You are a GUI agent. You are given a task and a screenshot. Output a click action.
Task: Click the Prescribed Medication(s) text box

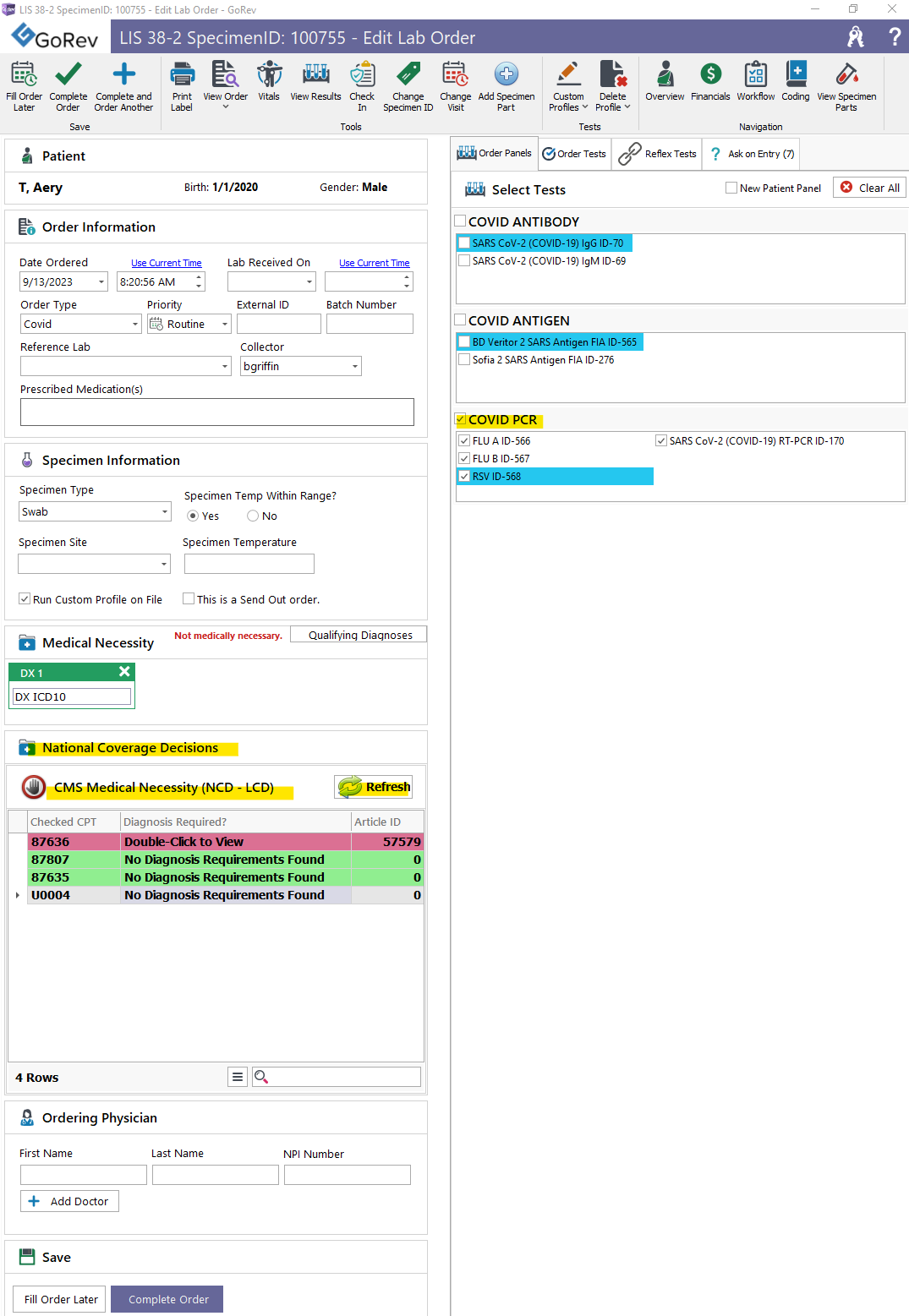point(217,412)
